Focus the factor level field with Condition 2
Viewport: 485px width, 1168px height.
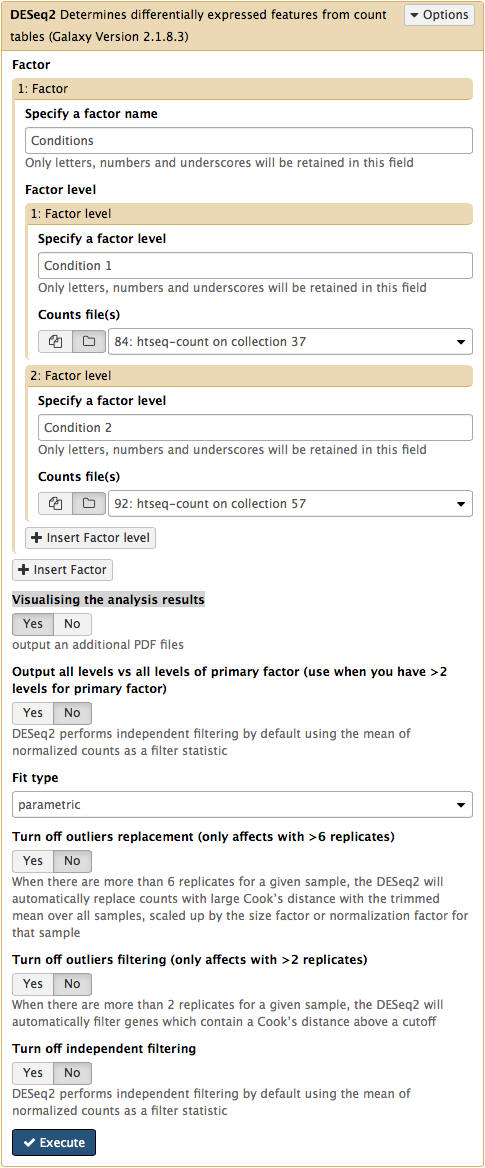[256, 428]
